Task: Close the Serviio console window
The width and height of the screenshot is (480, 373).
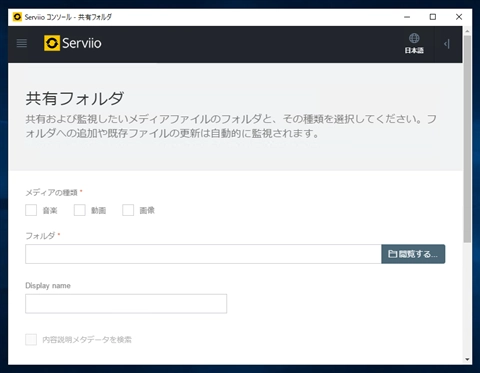Action: (x=459, y=17)
